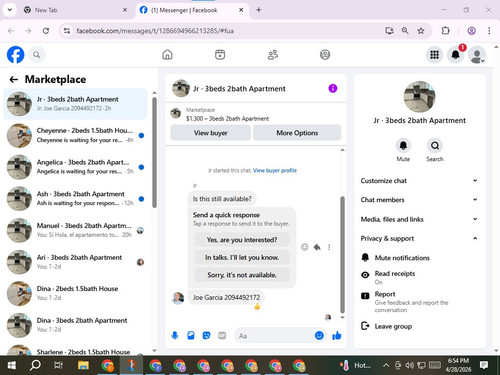Open Windows Start menu
The width and height of the screenshot is (500, 375).
12,365
